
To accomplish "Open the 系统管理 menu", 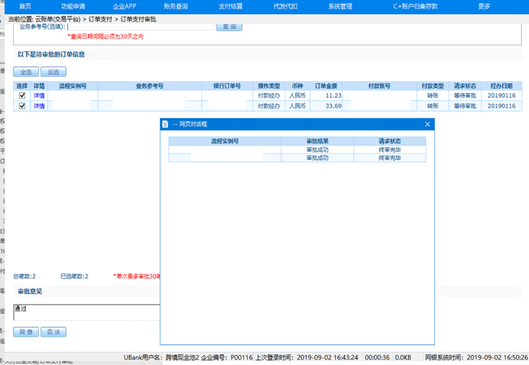I will [x=340, y=6].
